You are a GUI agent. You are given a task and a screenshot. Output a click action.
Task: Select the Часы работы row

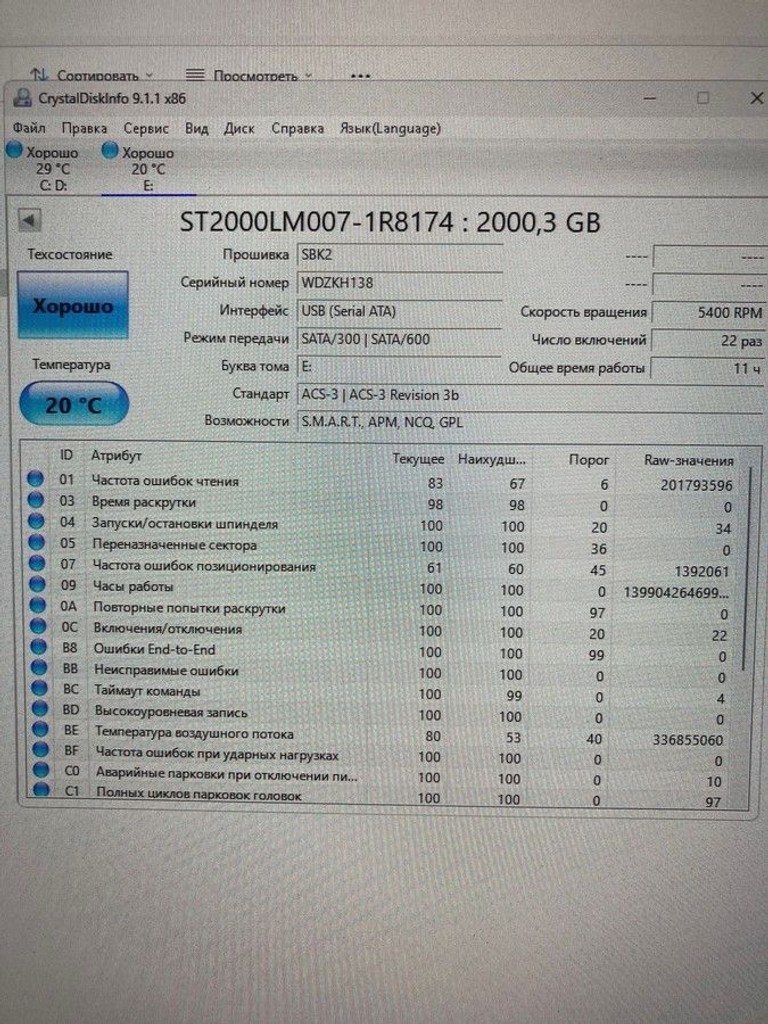tap(381, 588)
